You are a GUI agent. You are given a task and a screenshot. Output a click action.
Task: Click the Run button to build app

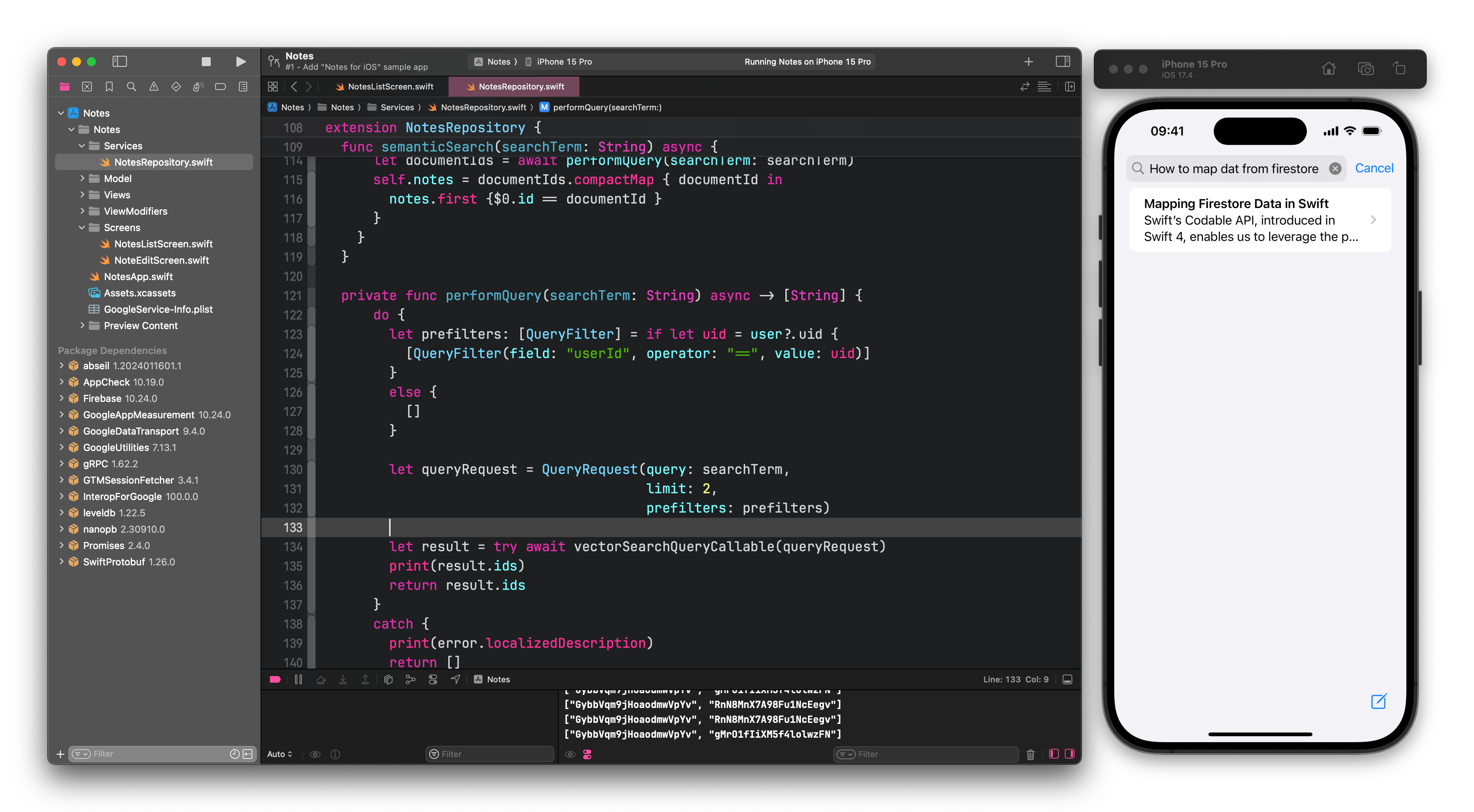coord(241,62)
